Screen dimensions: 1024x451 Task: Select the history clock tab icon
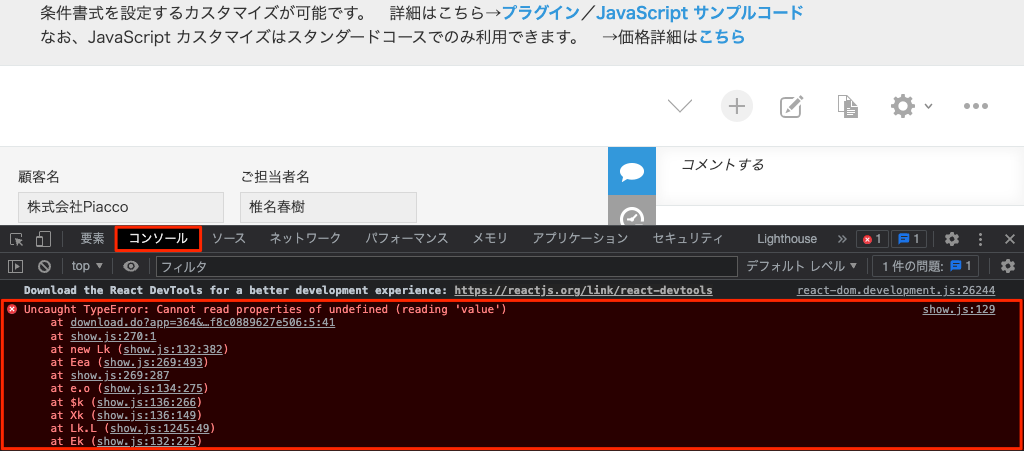tap(632, 215)
